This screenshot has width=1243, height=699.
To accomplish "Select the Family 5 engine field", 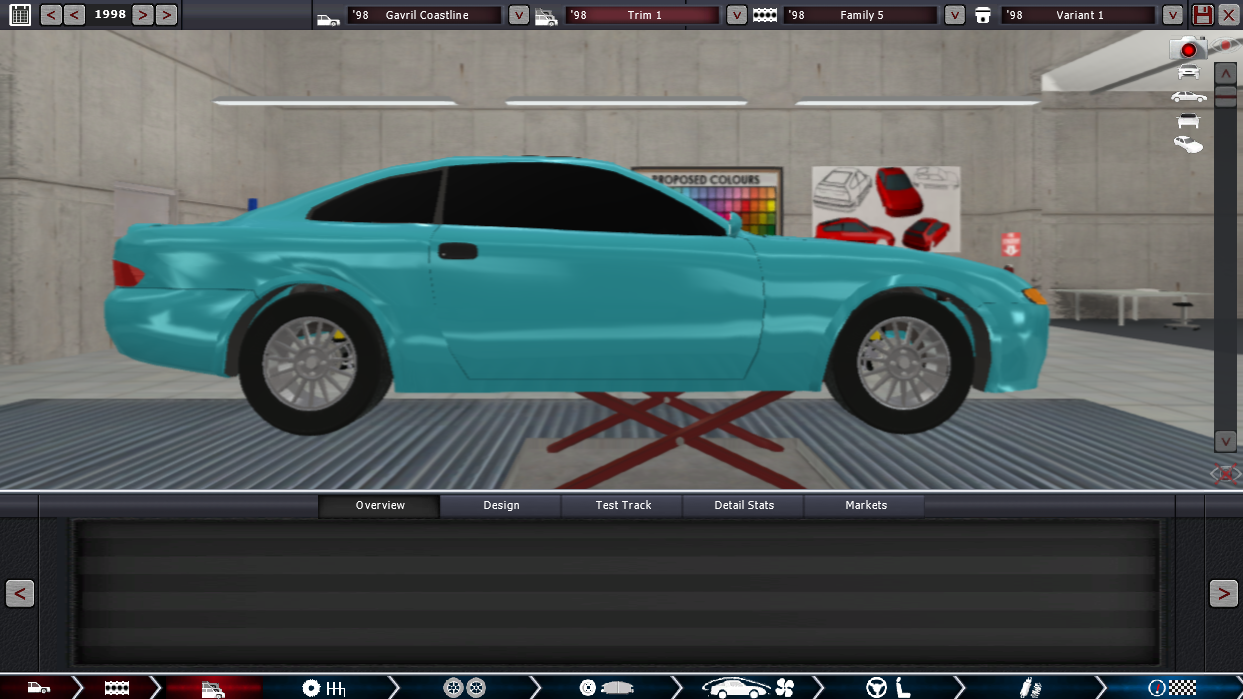I will coord(860,15).
